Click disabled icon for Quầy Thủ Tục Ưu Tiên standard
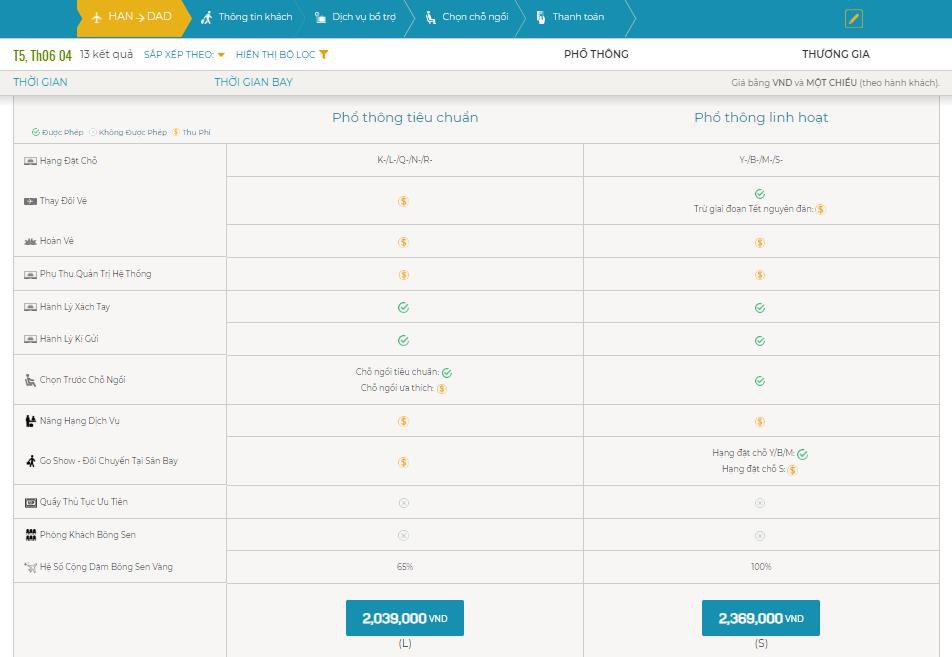The width and height of the screenshot is (952, 657). tap(404, 503)
